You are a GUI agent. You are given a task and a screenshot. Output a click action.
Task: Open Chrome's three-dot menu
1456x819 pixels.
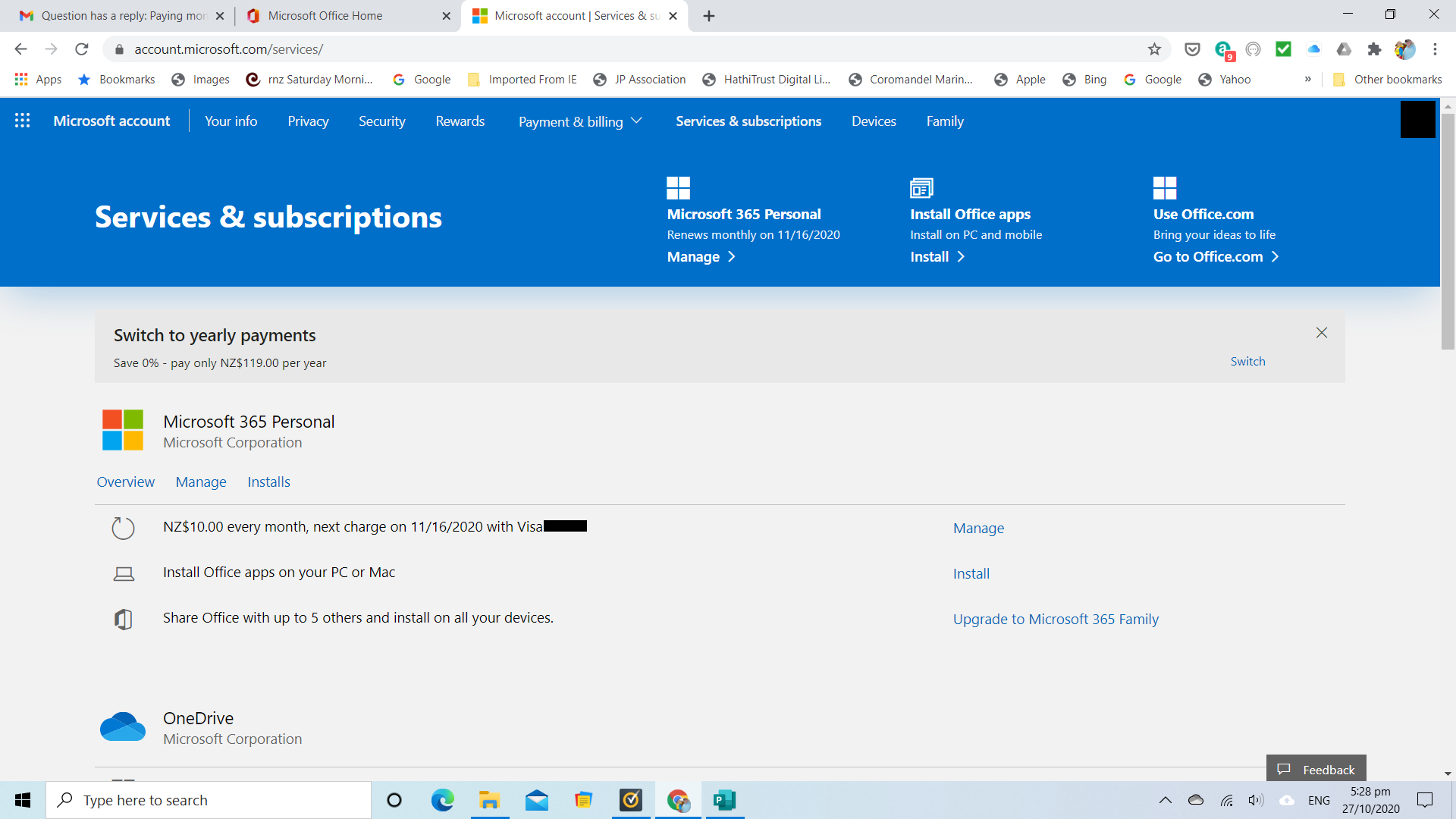click(1435, 49)
